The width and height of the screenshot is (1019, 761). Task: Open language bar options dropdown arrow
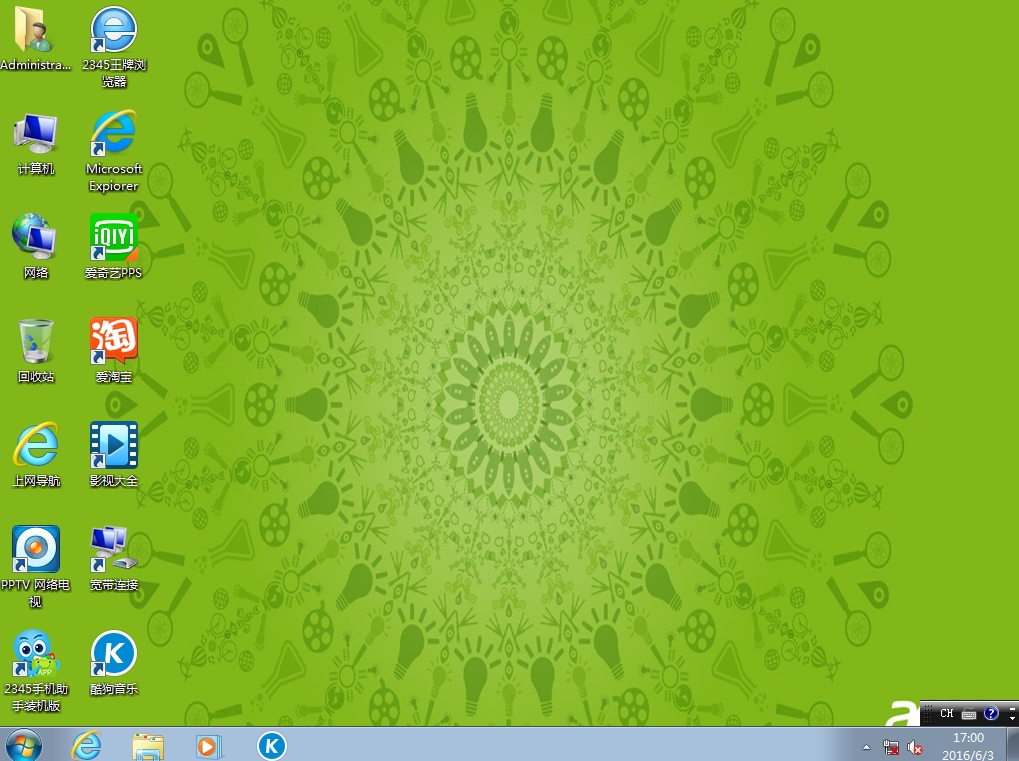(x=1013, y=718)
